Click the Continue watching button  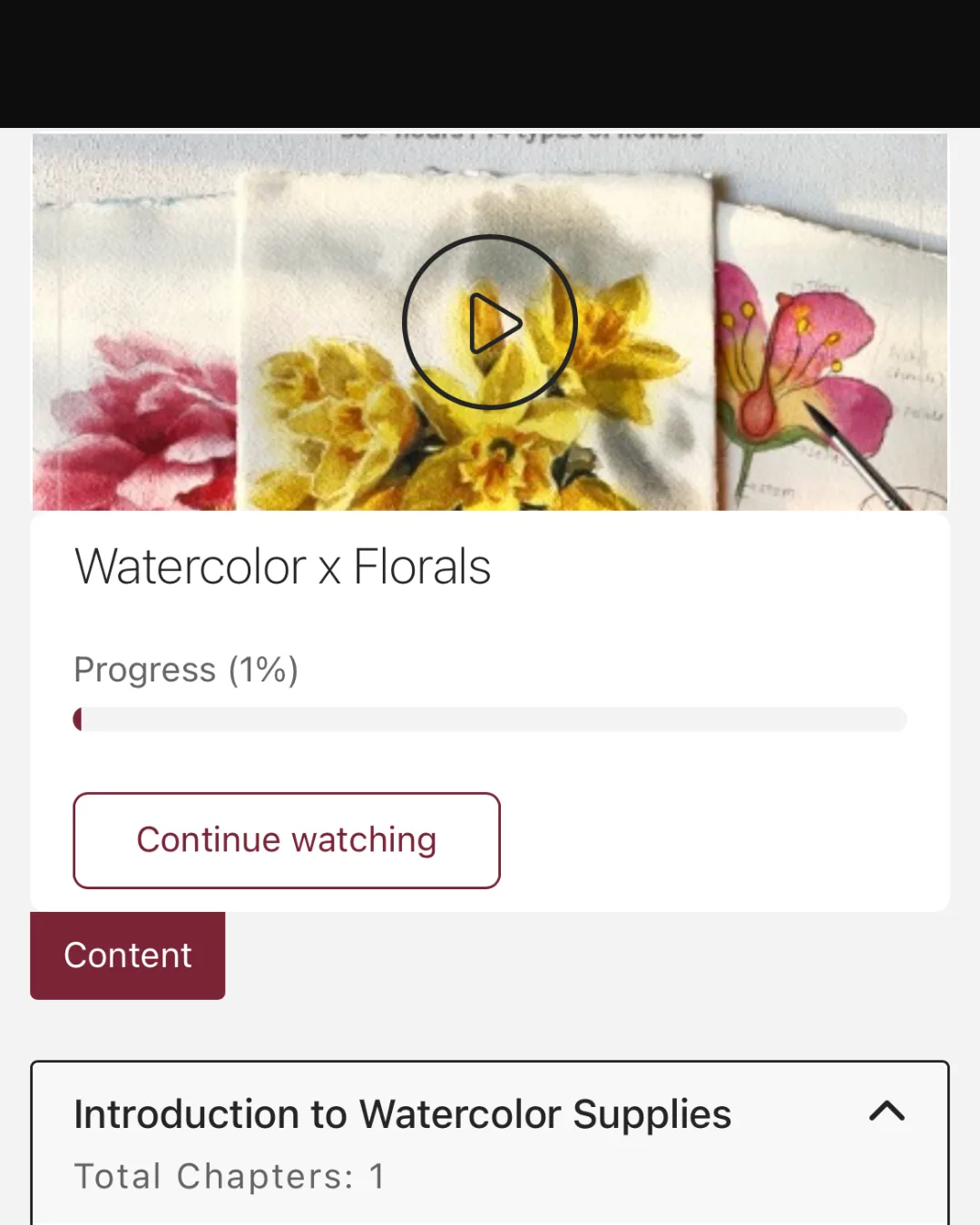[x=287, y=840]
